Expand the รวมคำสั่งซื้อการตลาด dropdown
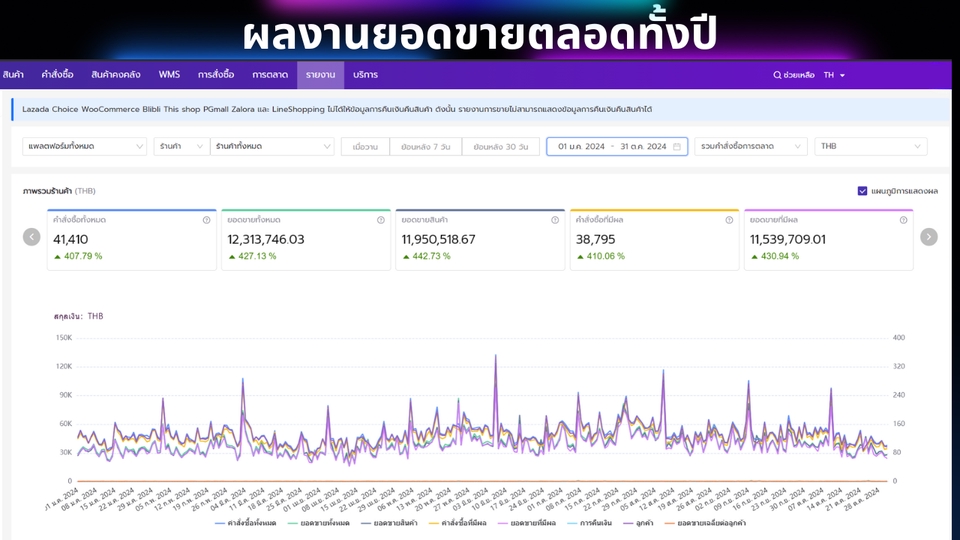Image resolution: width=960 pixels, height=540 pixels. tap(751, 146)
